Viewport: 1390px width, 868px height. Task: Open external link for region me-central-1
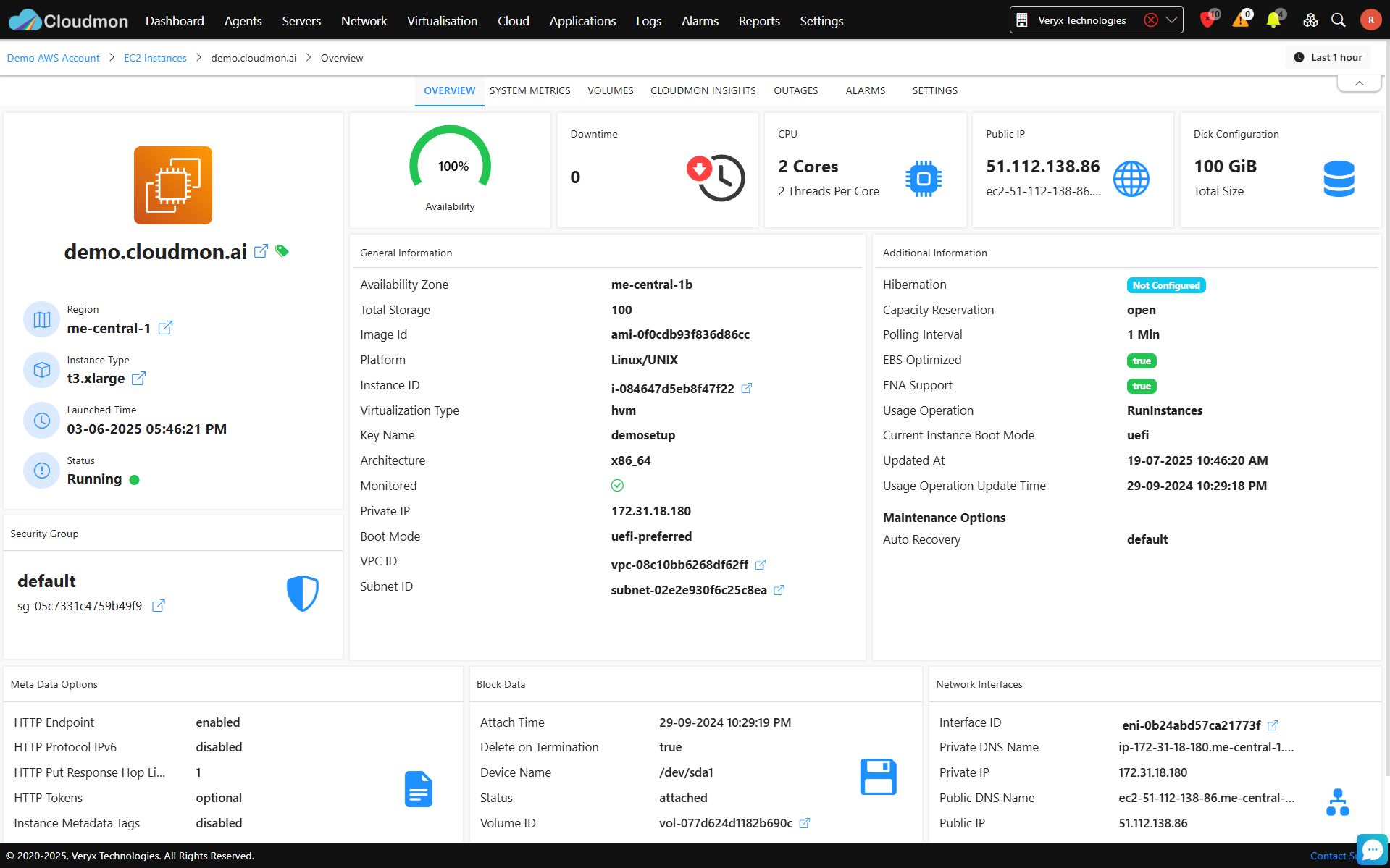165,328
